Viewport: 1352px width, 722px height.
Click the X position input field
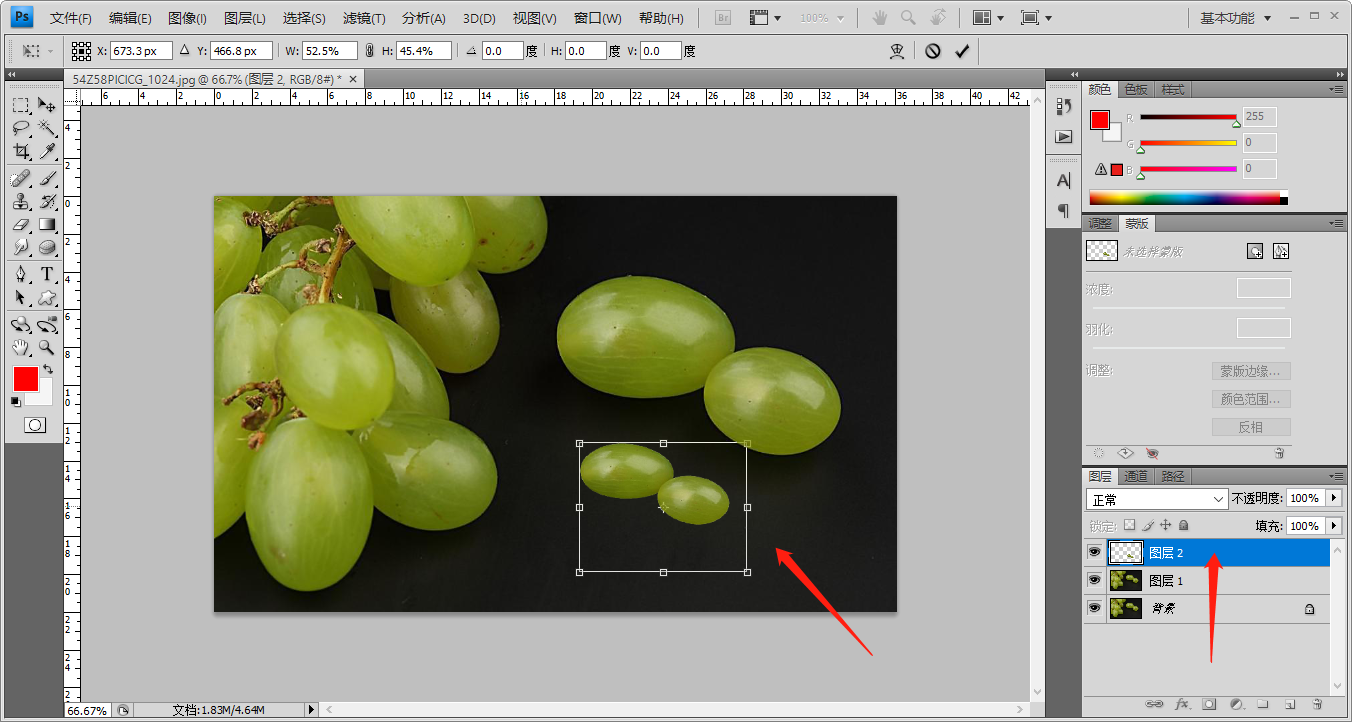click(141, 51)
